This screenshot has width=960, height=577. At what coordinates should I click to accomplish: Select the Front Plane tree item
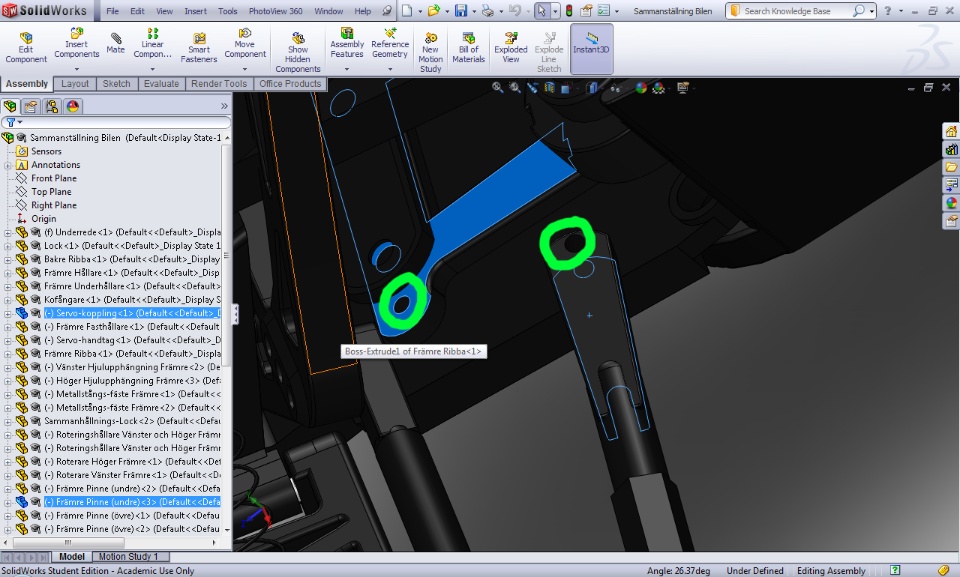(54, 178)
